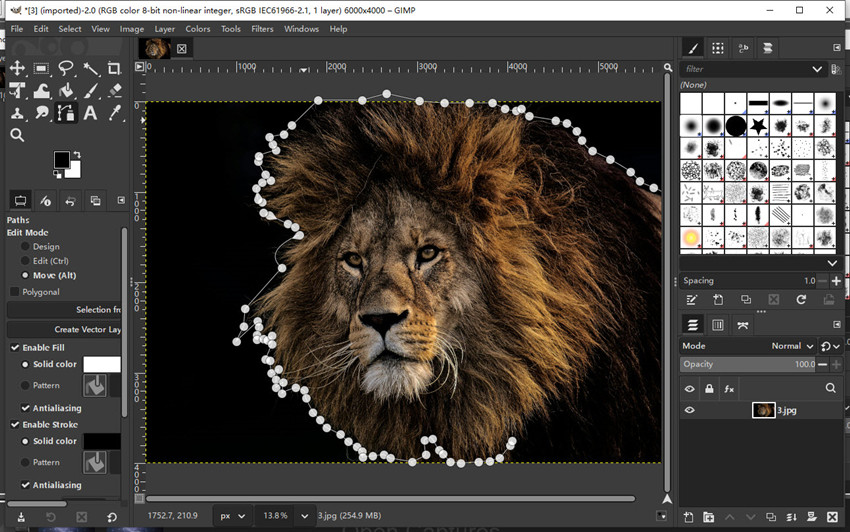The height and width of the screenshot is (532, 850).
Task: Toggle the Polygonal checkbox
Action: tap(15, 292)
